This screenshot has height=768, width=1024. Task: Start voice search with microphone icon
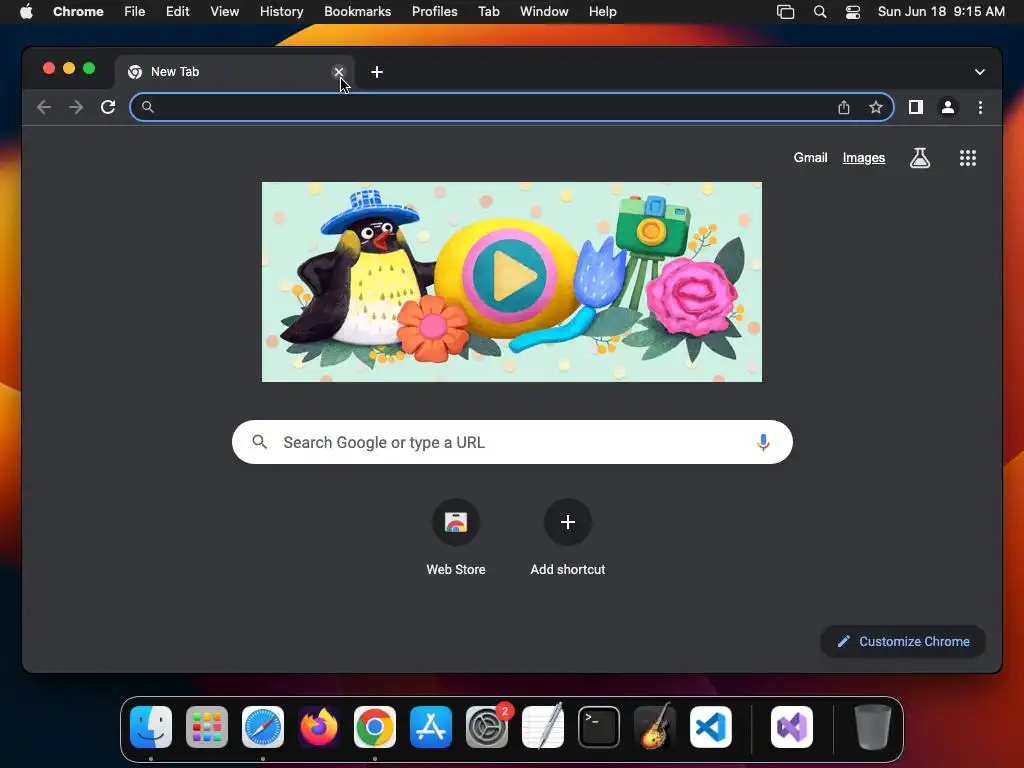(763, 442)
